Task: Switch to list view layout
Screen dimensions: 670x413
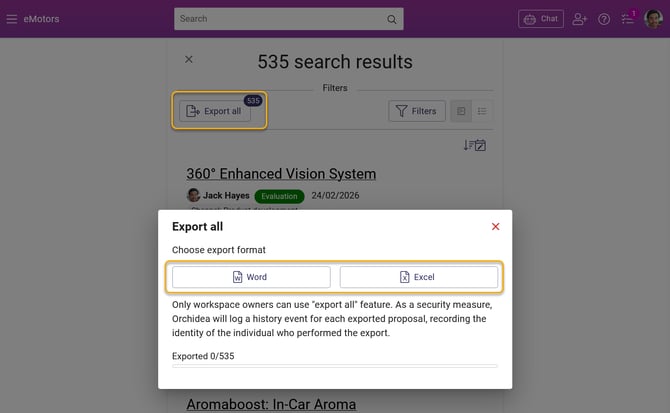Action: point(482,111)
